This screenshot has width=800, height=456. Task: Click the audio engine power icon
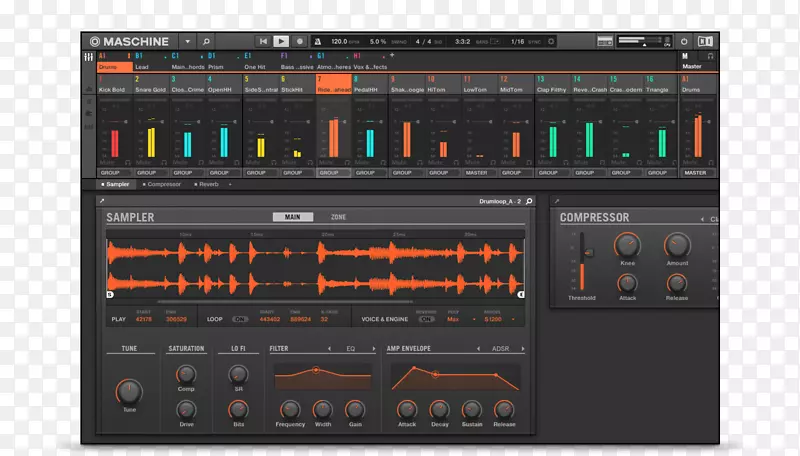click(x=684, y=41)
